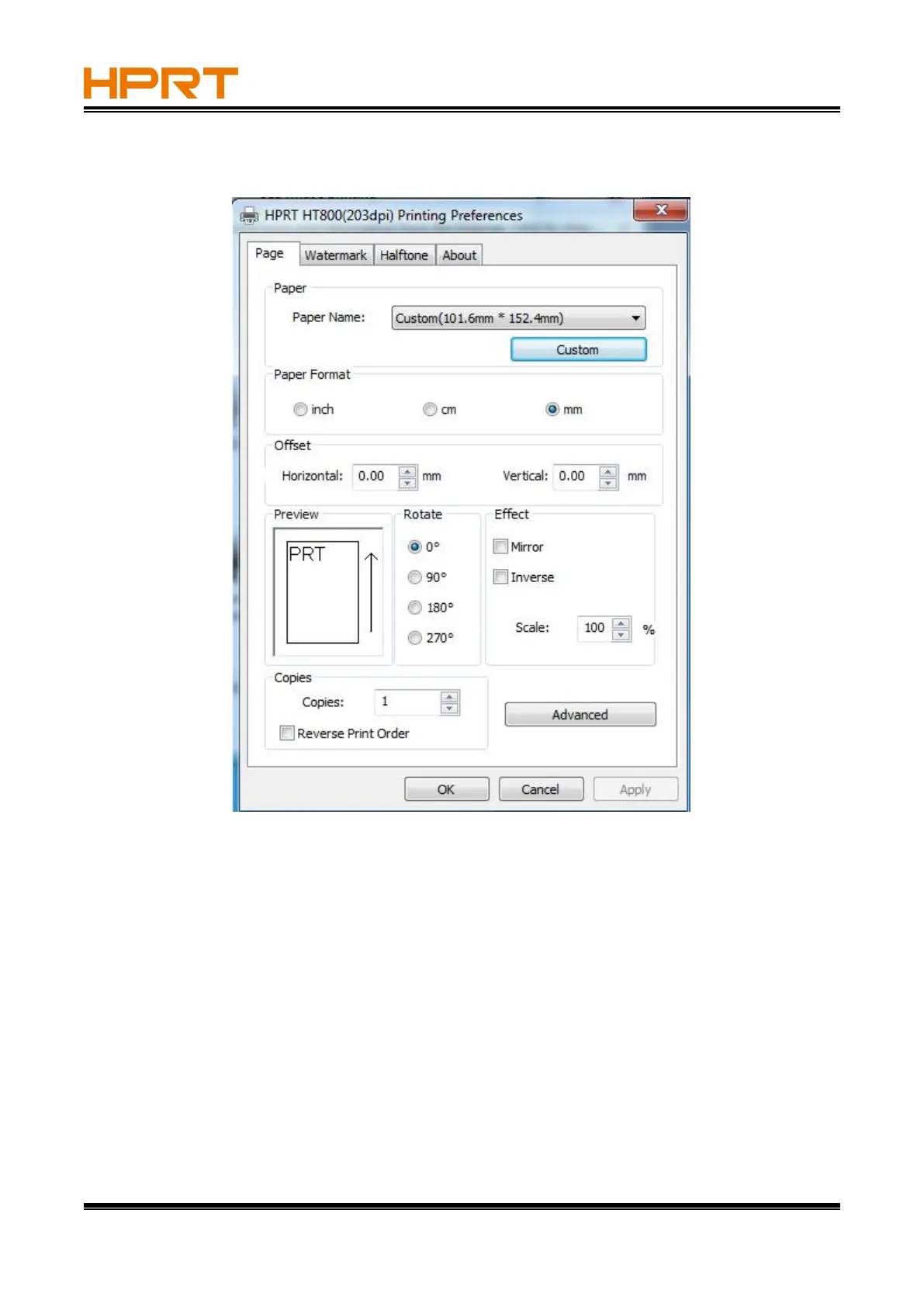
Task: Click the printer icon in title bar
Action: (x=249, y=215)
